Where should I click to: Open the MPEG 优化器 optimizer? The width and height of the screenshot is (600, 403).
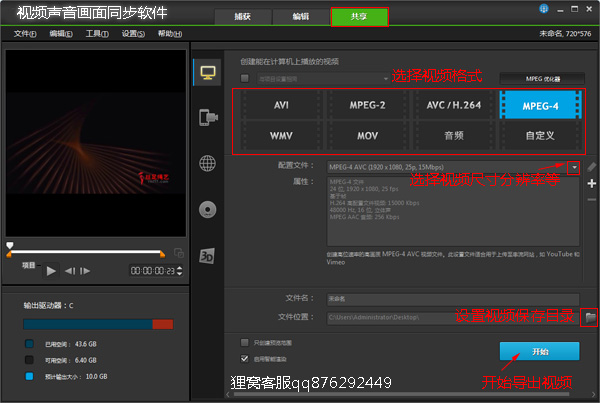pos(542,79)
